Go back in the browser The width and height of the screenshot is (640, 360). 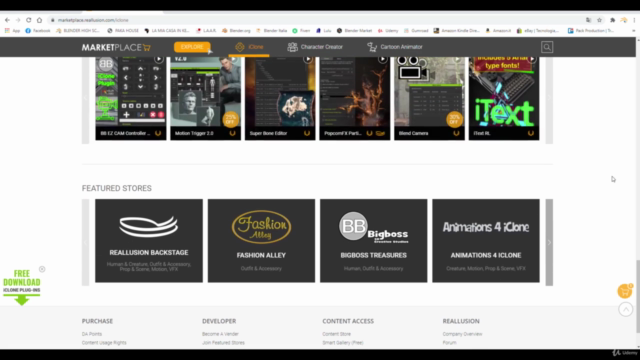click(7, 20)
